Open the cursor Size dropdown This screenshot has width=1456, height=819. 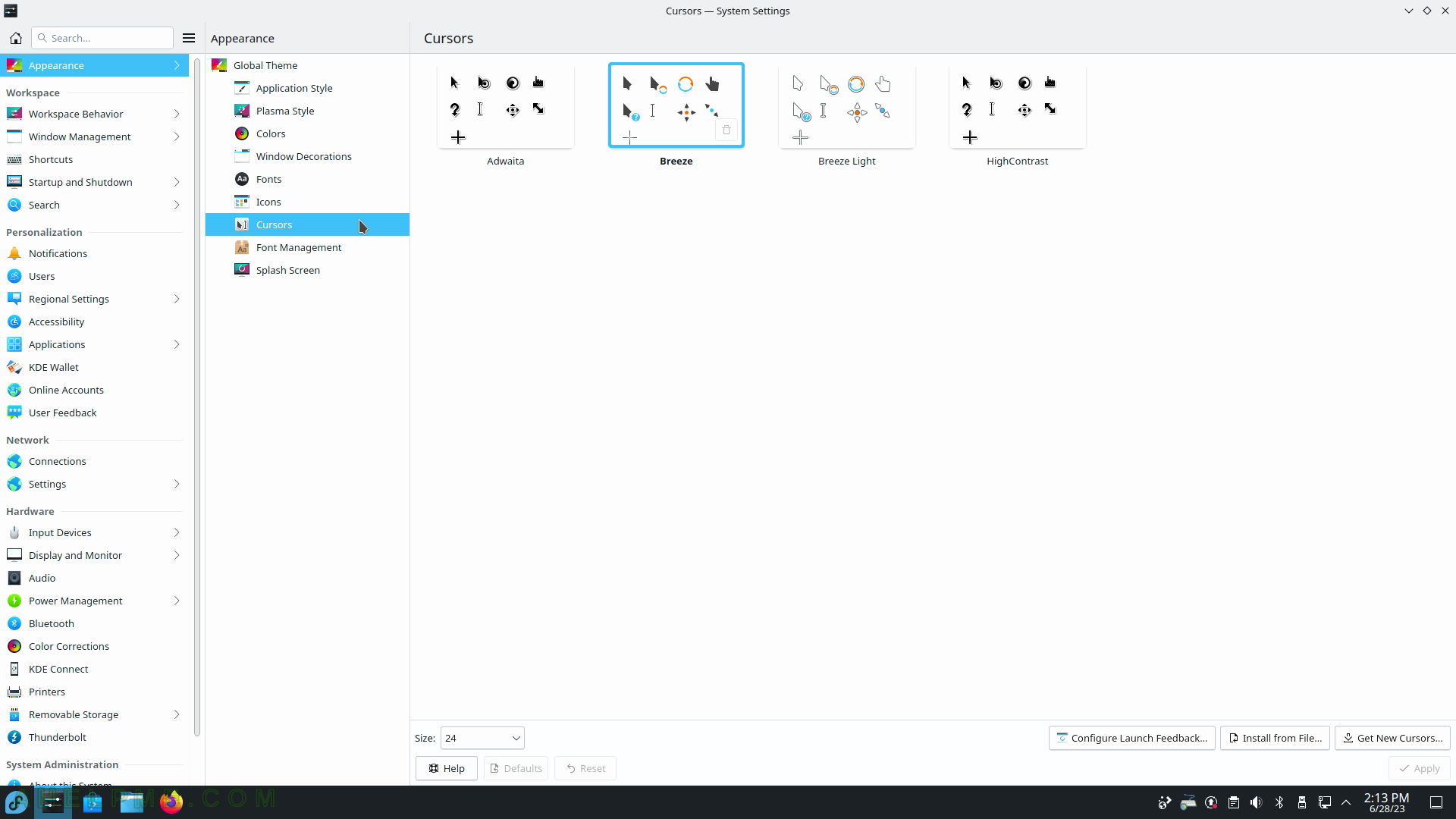click(x=482, y=738)
